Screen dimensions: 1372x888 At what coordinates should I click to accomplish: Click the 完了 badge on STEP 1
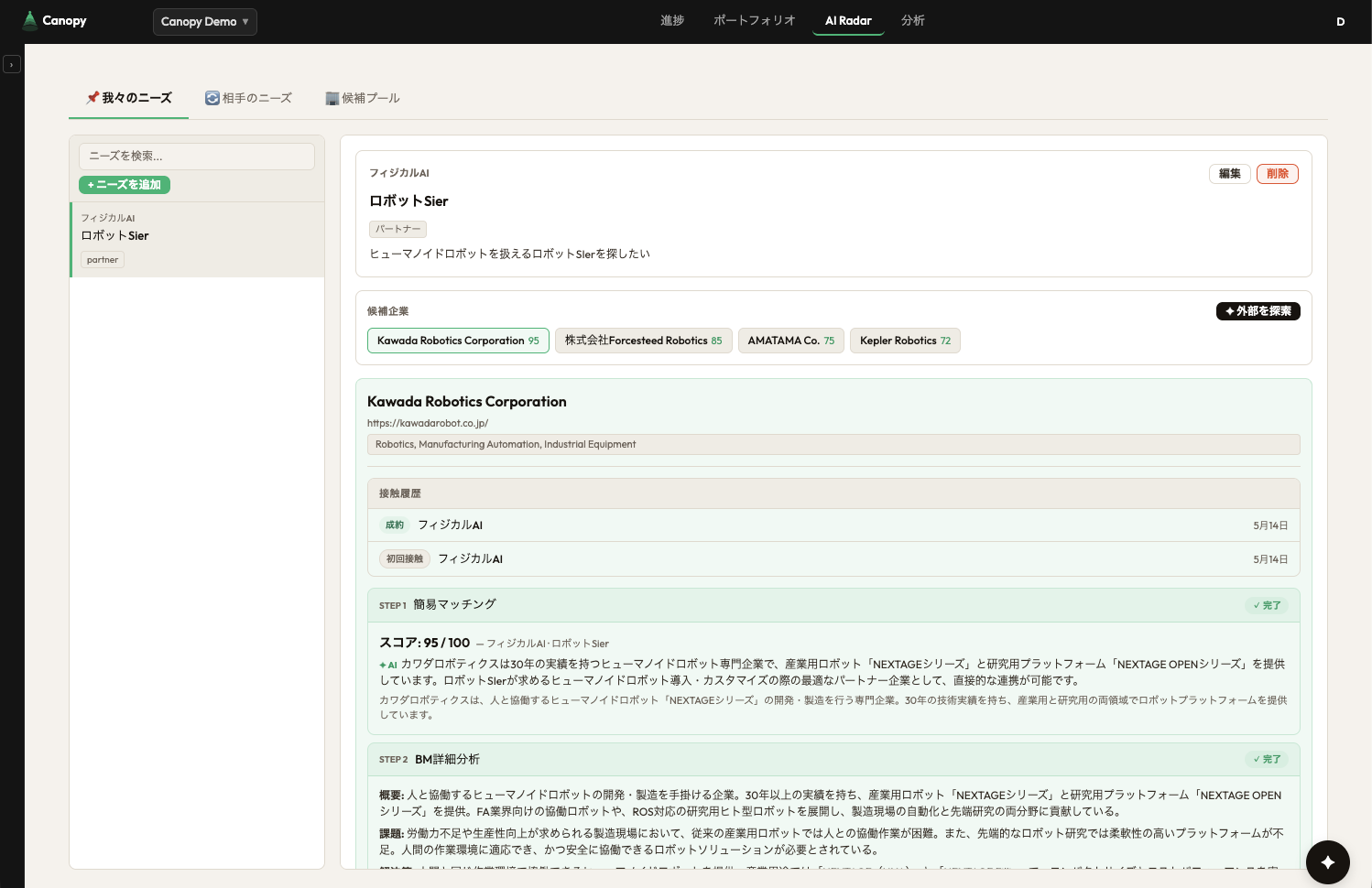point(1268,605)
